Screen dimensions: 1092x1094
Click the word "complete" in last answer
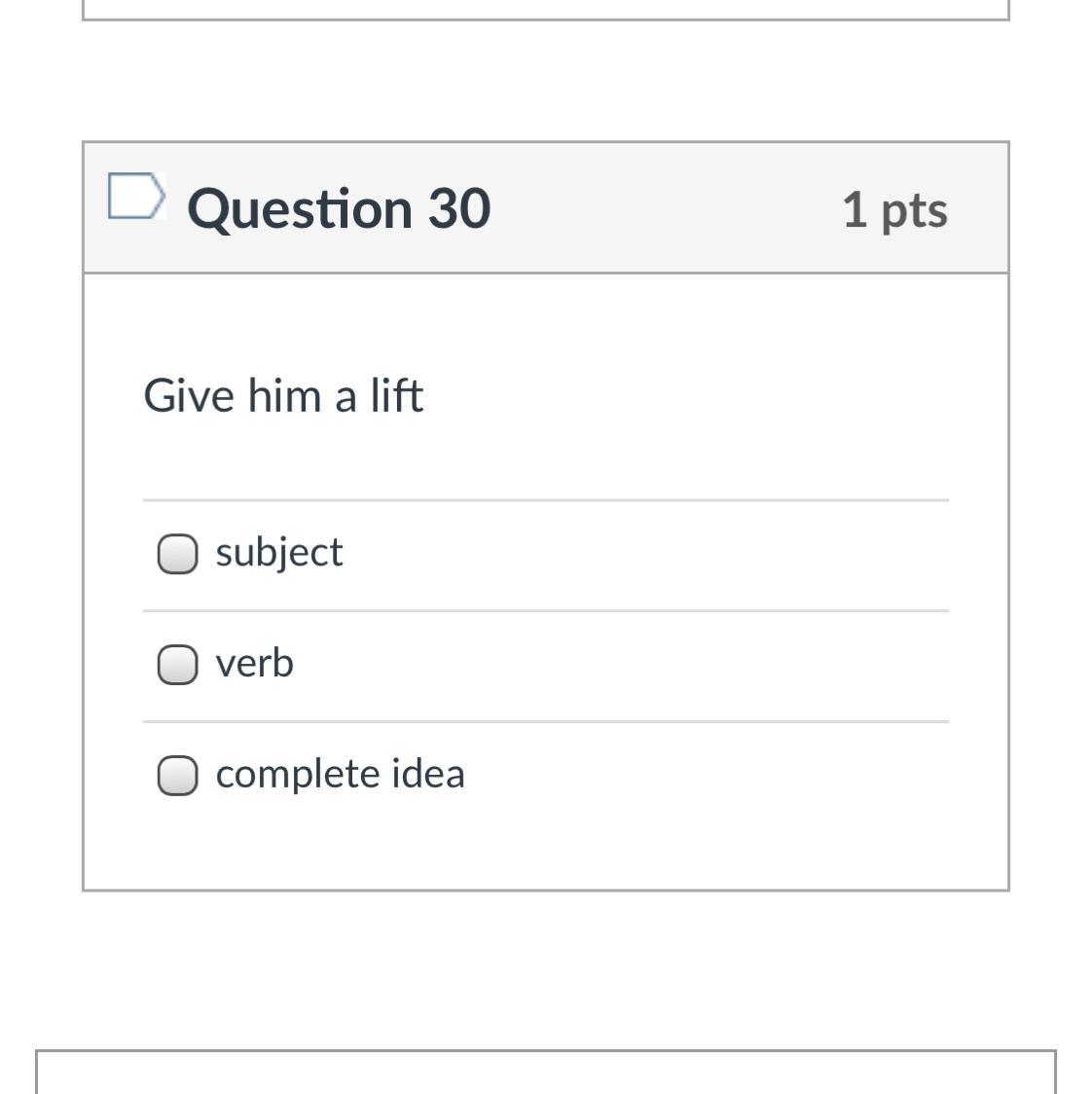tap(299, 774)
